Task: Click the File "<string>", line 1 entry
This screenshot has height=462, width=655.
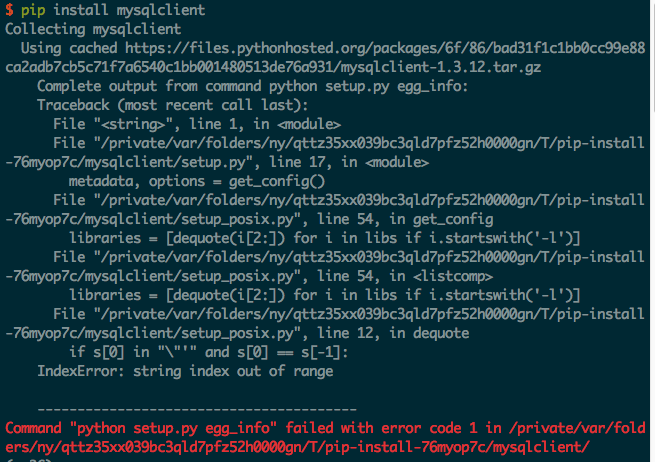Action: click(197, 124)
